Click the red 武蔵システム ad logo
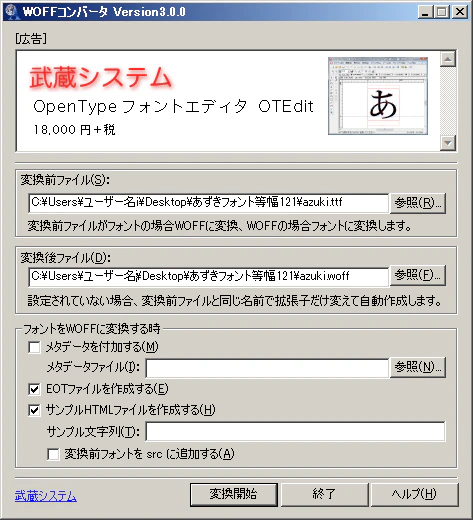This screenshot has width=473, height=520. point(100,78)
